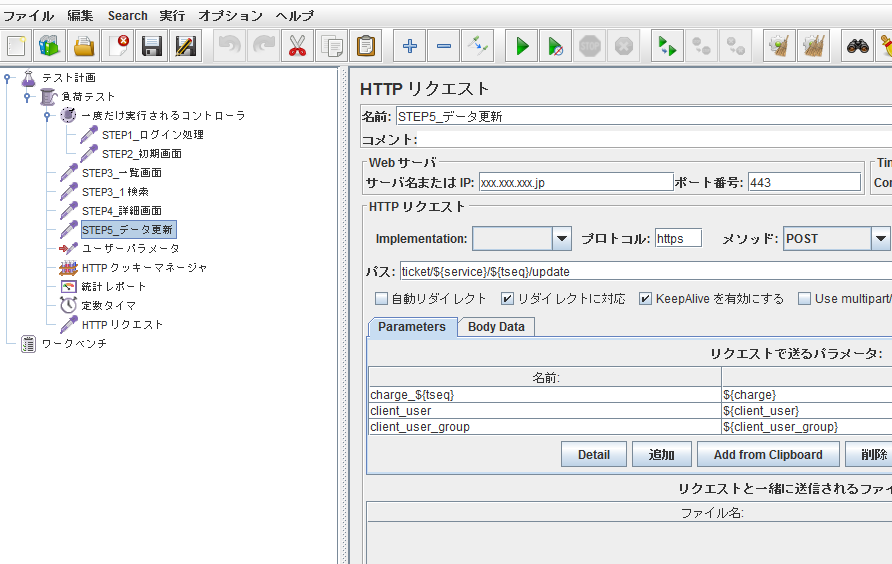The height and width of the screenshot is (564, 892).
Task: Click the Save As icon
Action: 186,46
